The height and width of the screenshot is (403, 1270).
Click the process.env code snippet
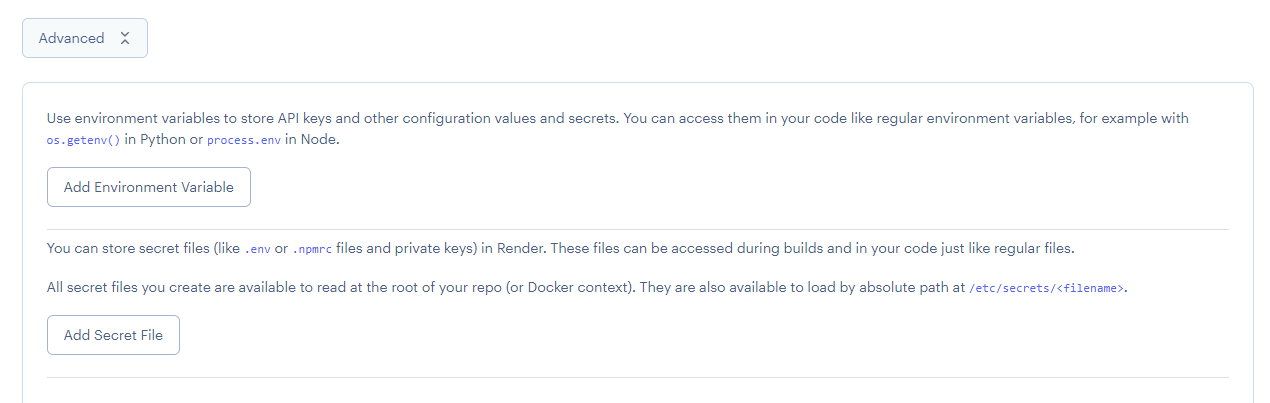(244, 140)
